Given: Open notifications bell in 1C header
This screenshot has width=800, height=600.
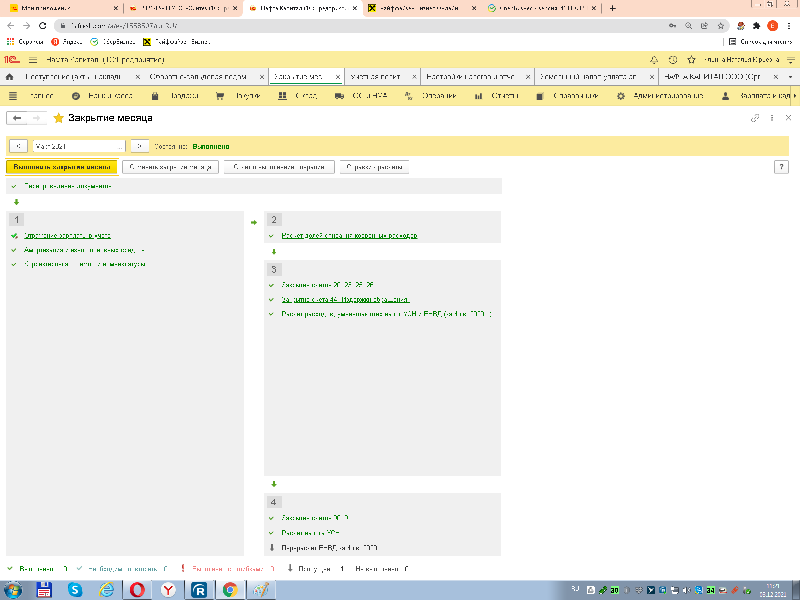Looking at the screenshot, I should click(x=654, y=60).
